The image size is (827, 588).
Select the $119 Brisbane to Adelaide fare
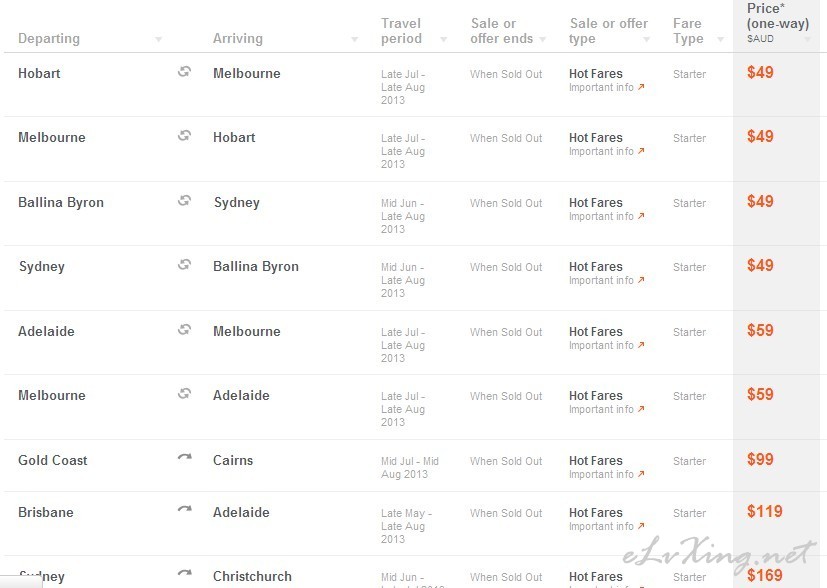[x=765, y=511]
